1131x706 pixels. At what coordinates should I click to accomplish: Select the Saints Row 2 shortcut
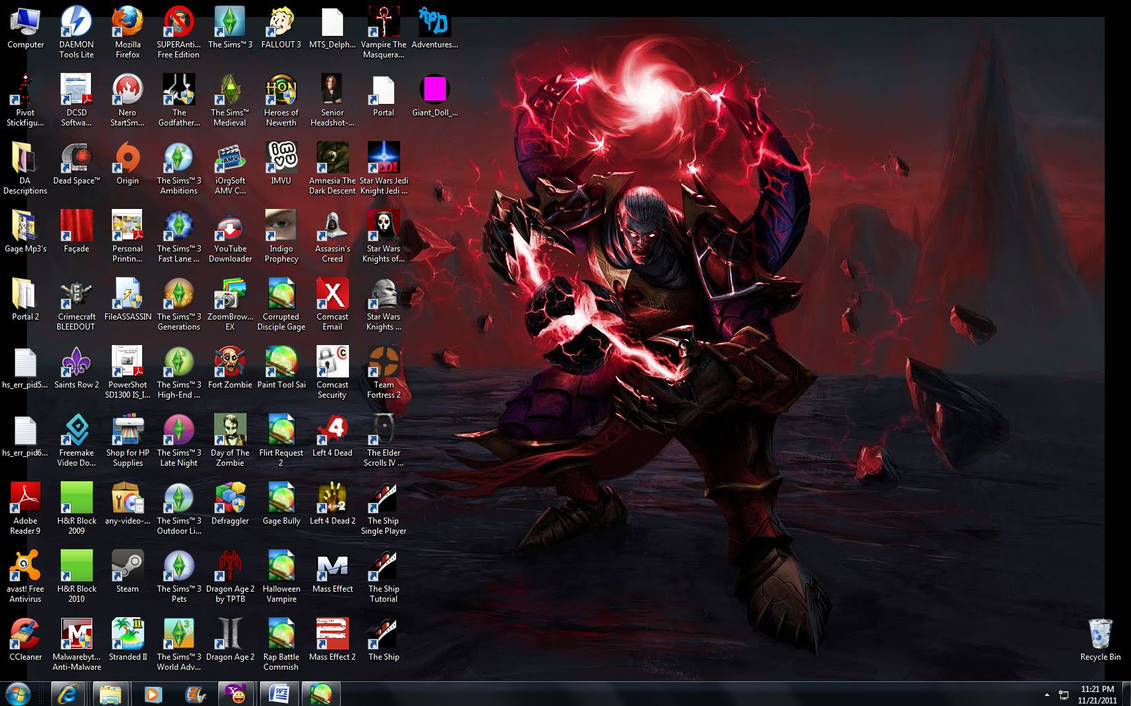pyautogui.click(x=76, y=368)
